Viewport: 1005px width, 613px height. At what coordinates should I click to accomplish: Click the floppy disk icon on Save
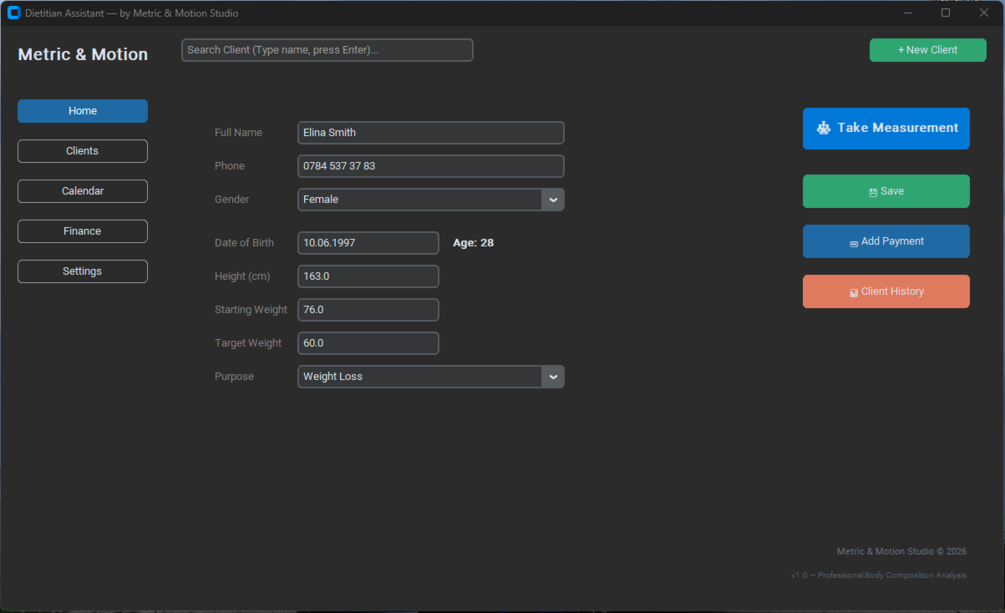click(x=873, y=192)
